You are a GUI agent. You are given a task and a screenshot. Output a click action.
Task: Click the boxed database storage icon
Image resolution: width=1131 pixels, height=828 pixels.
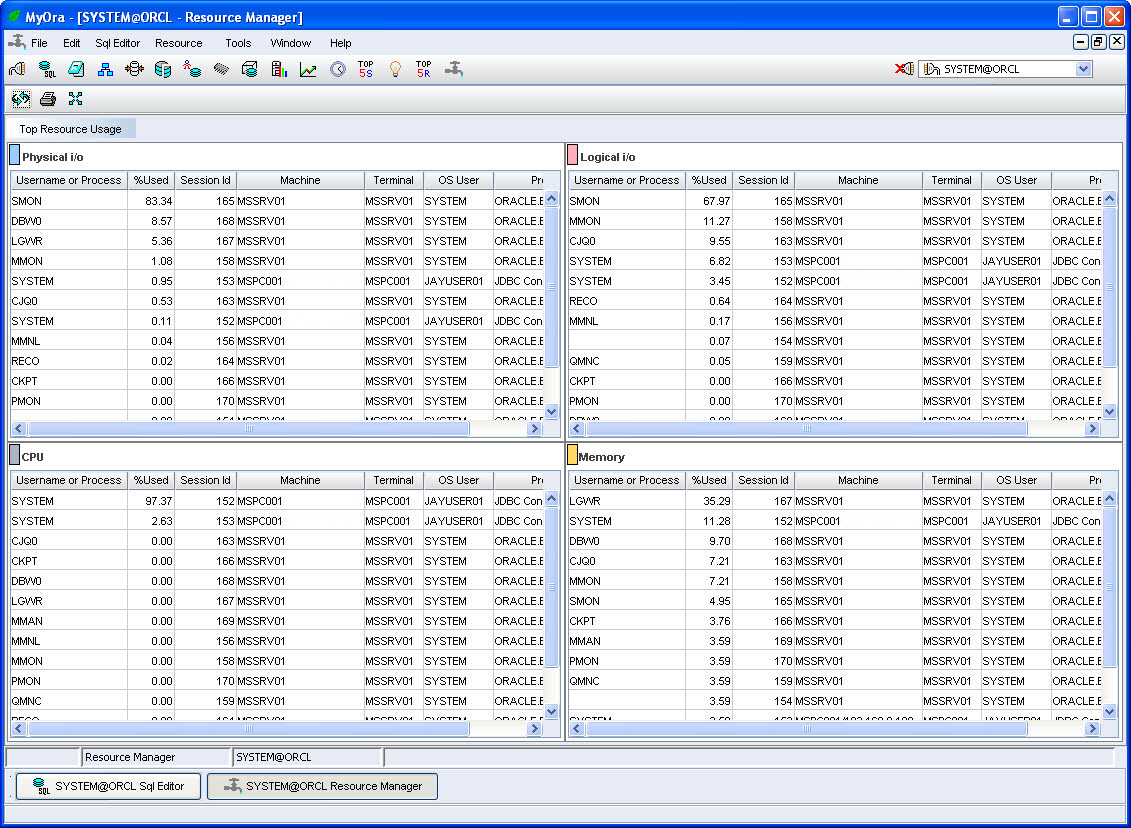(x=250, y=69)
